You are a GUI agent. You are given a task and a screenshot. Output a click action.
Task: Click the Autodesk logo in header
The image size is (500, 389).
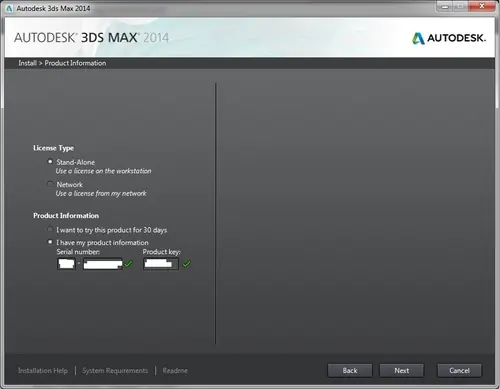click(x=449, y=38)
